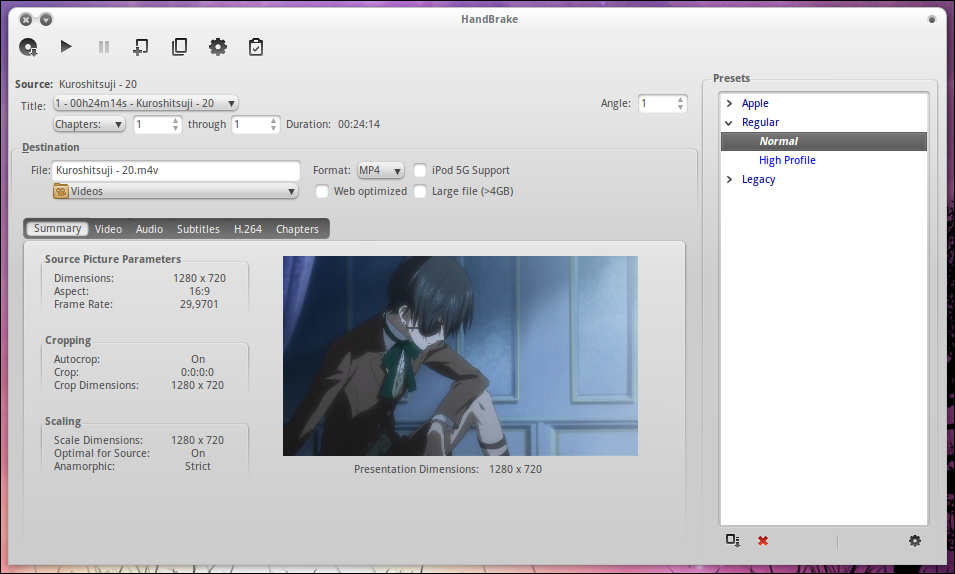Click the Source name Kuroshitsuji - 20

[x=98, y=85]
